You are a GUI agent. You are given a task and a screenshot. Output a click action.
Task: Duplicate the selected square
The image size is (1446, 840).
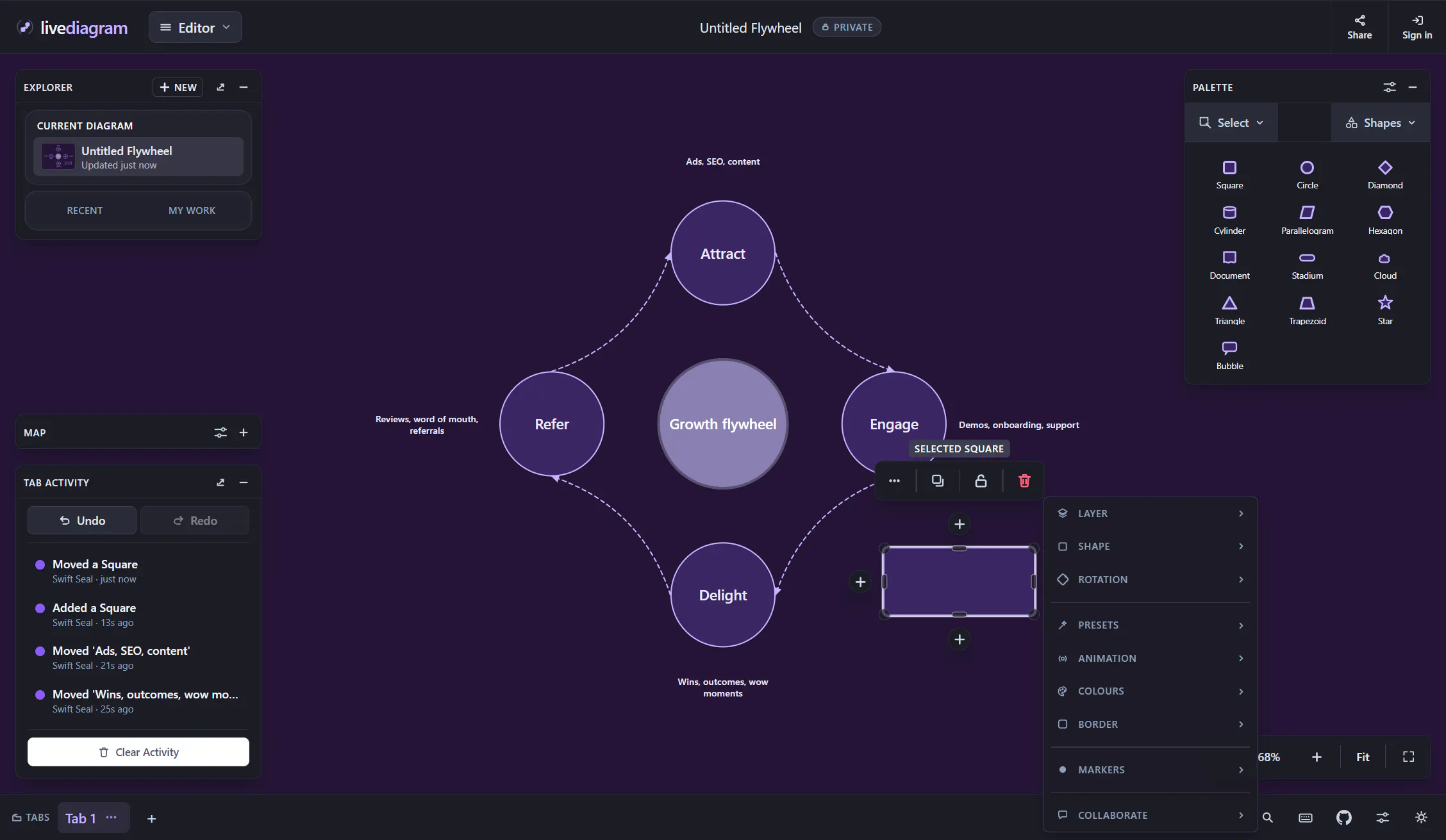pyautogui.click(x=938, y=481)
